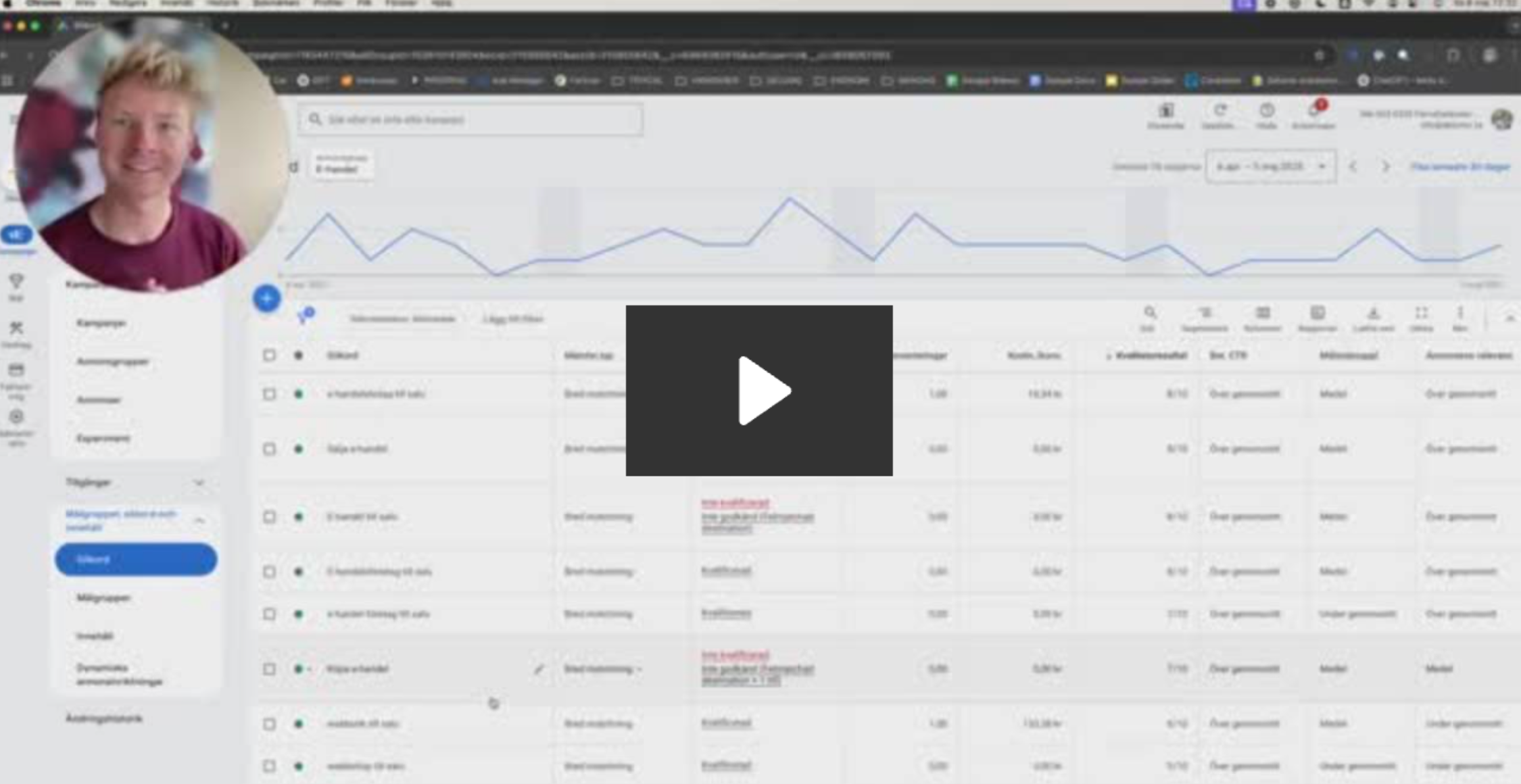Collapse the chart with the chevron up

(x=1509, y=318)
